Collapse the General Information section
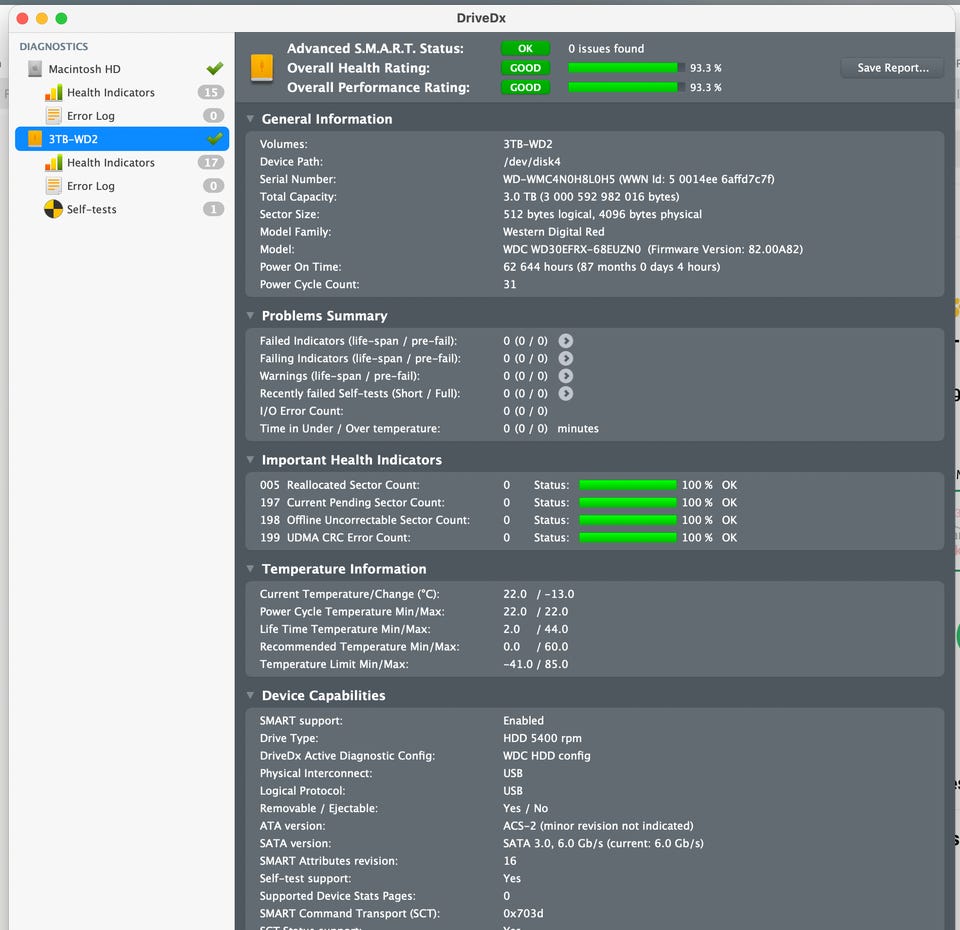 click(250, 119)
